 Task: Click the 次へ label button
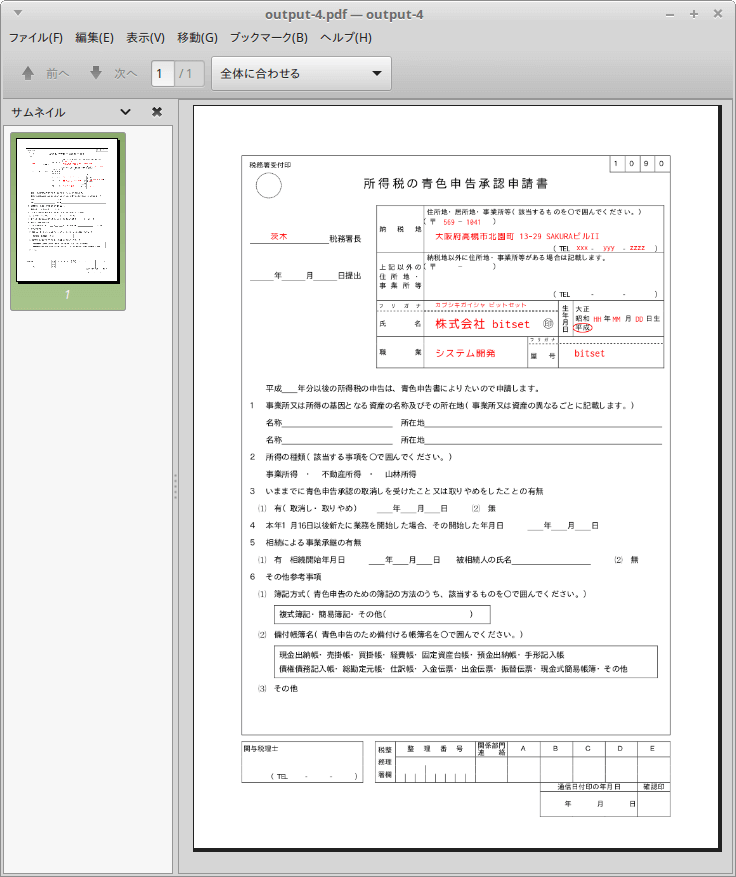point(125,73)
